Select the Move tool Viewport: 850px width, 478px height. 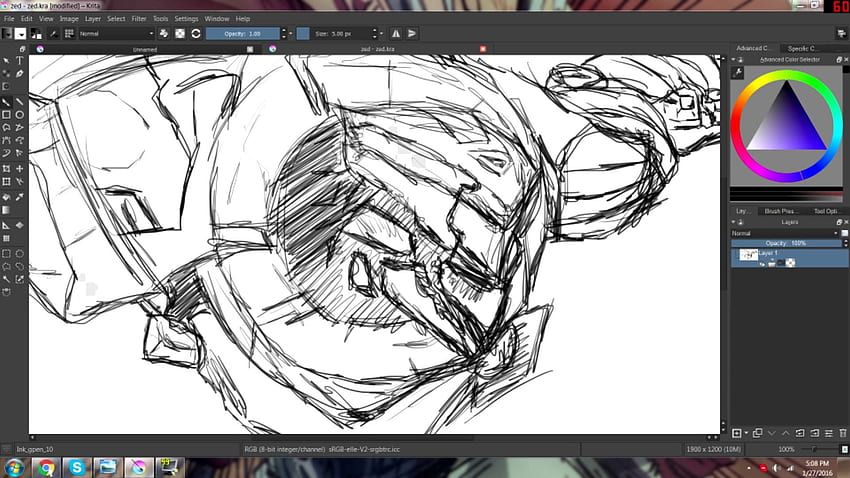[x=20, y=169]
